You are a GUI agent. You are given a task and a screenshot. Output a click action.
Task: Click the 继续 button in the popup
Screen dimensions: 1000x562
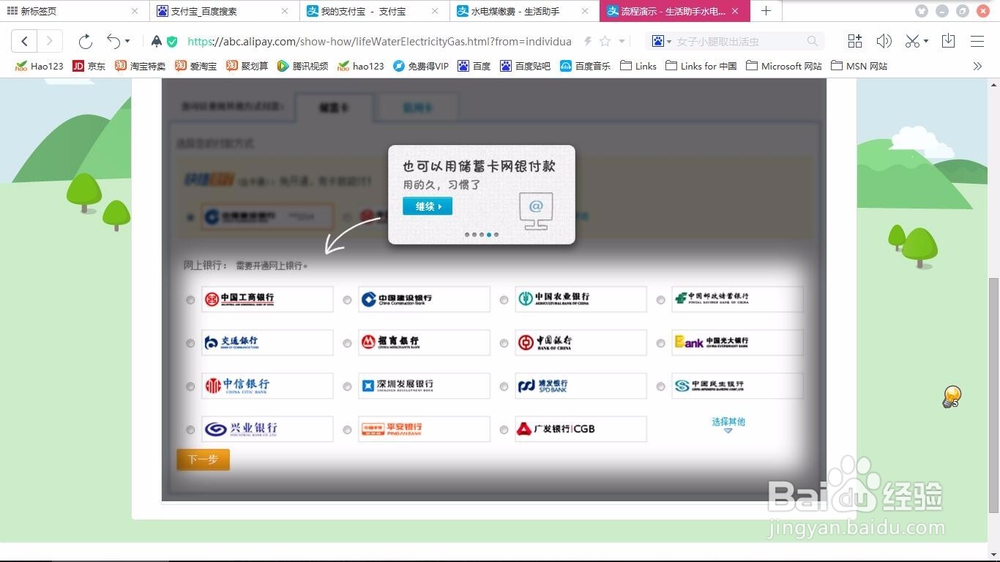coord(427,206)
